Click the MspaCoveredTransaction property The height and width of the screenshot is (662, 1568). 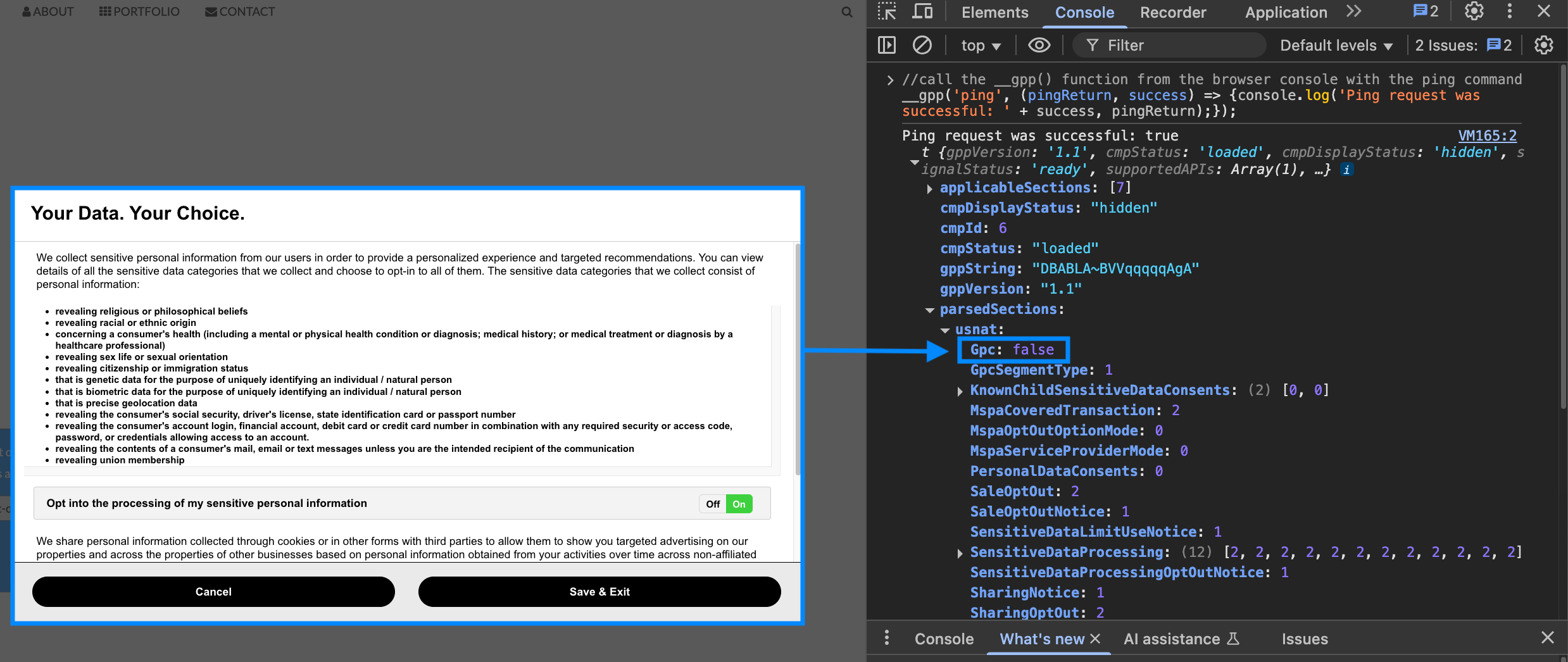[1075, 411]
